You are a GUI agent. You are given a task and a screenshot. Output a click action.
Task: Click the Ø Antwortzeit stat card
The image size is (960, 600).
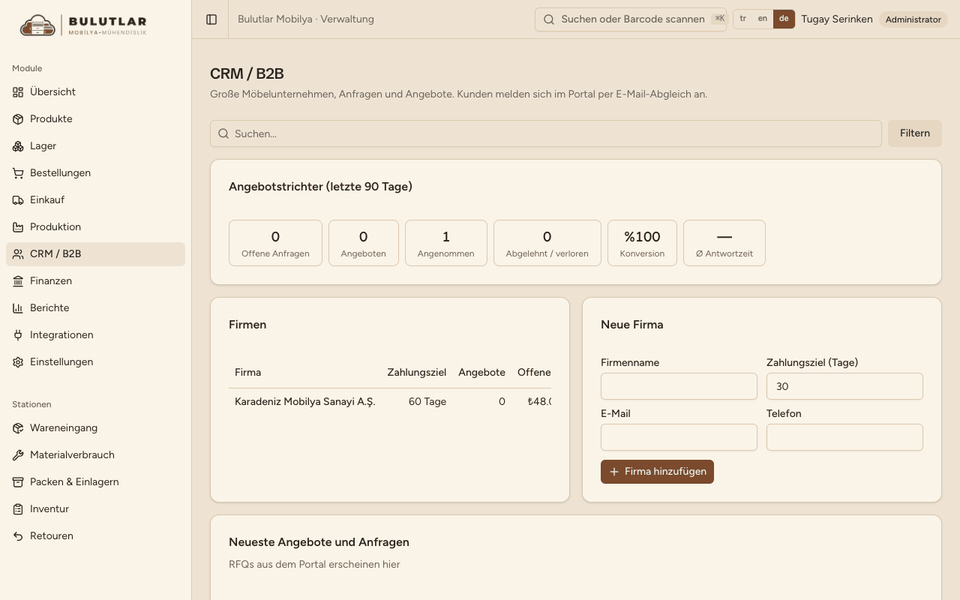pos(724,243)
